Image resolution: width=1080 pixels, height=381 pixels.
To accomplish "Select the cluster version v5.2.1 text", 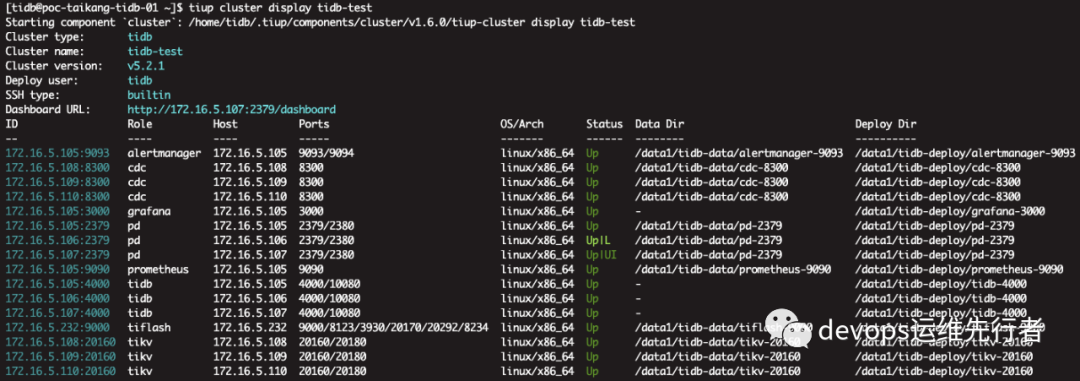I will (145, 66).
